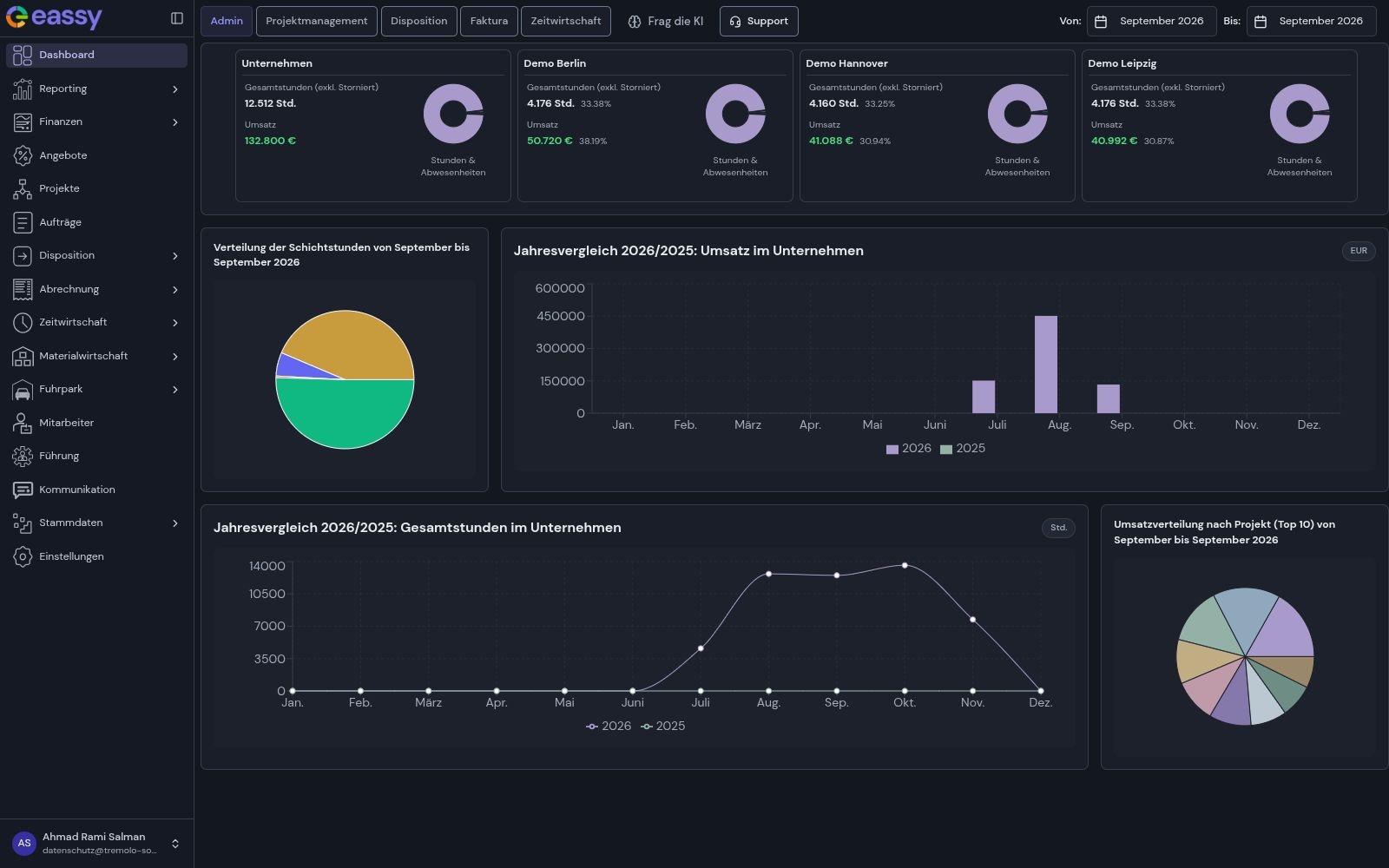Click the Mitarbeiter person icon
This screenshot has width=1389, height=868.
23,423
